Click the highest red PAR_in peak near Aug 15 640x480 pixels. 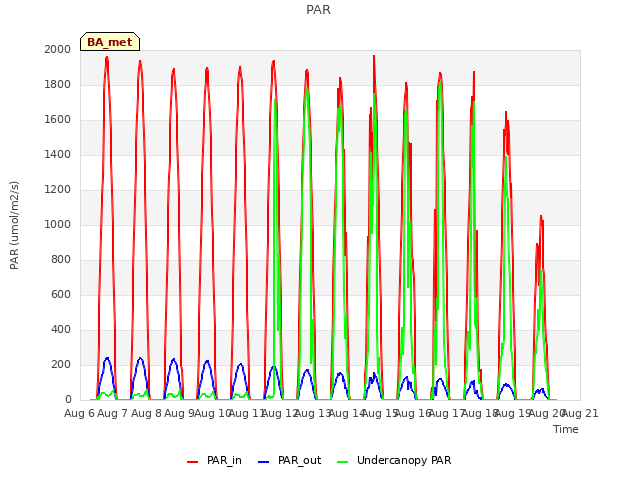pyautogui.click(x=374, y=56)
